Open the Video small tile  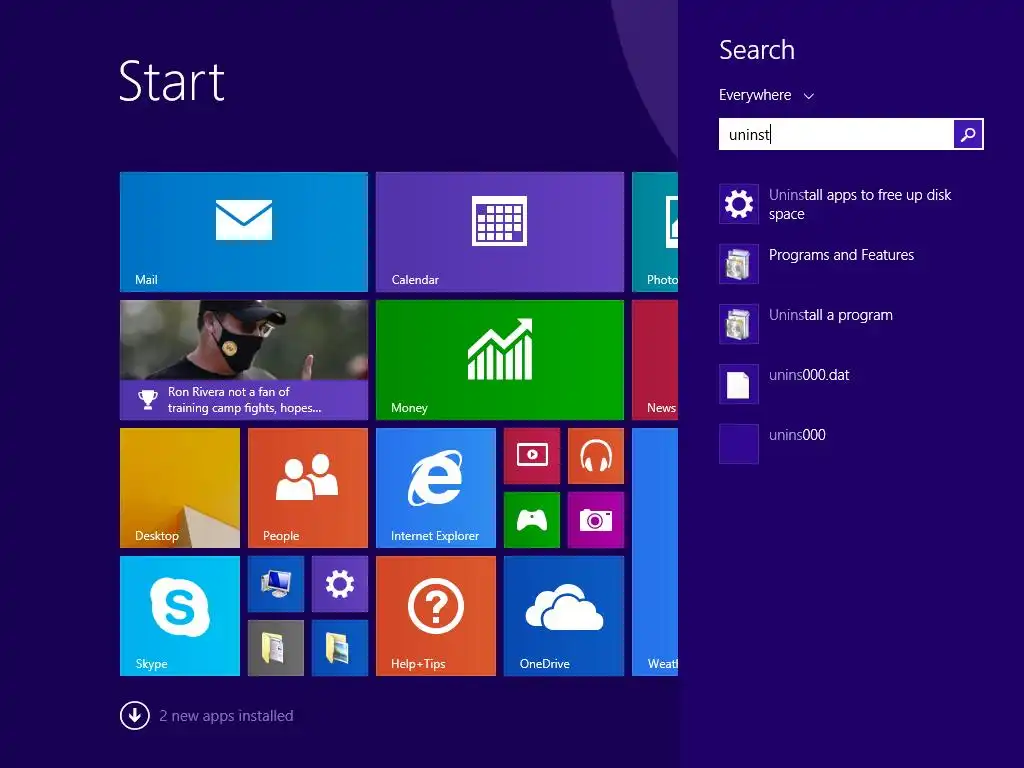[x=532, y=456]
